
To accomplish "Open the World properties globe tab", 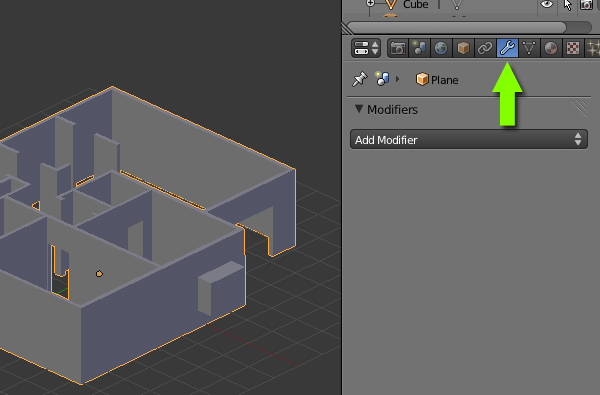I will (x=441, y=48).
